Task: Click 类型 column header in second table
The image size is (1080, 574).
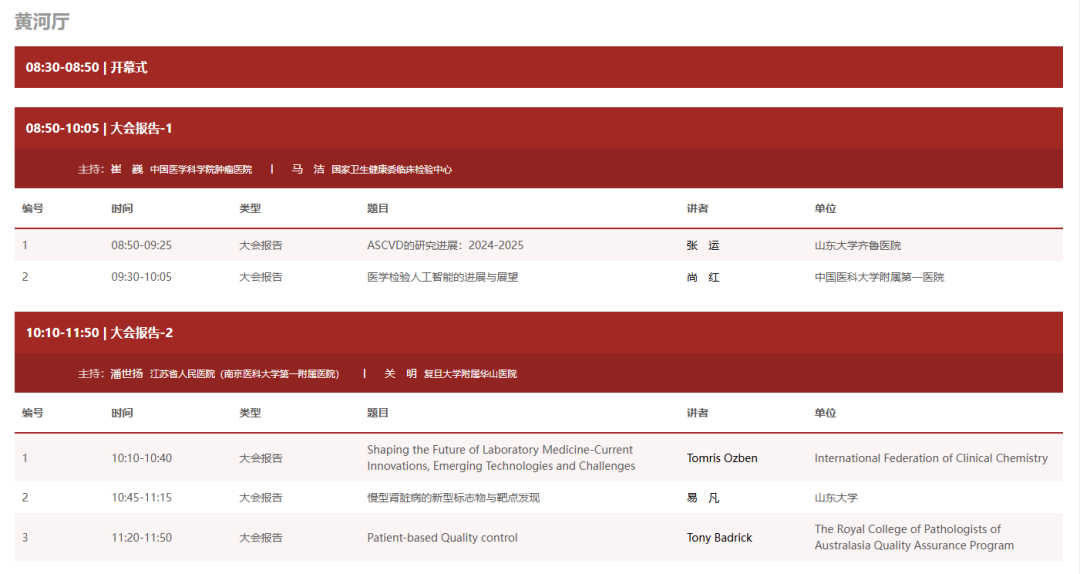Action: [x=250, y=413]
